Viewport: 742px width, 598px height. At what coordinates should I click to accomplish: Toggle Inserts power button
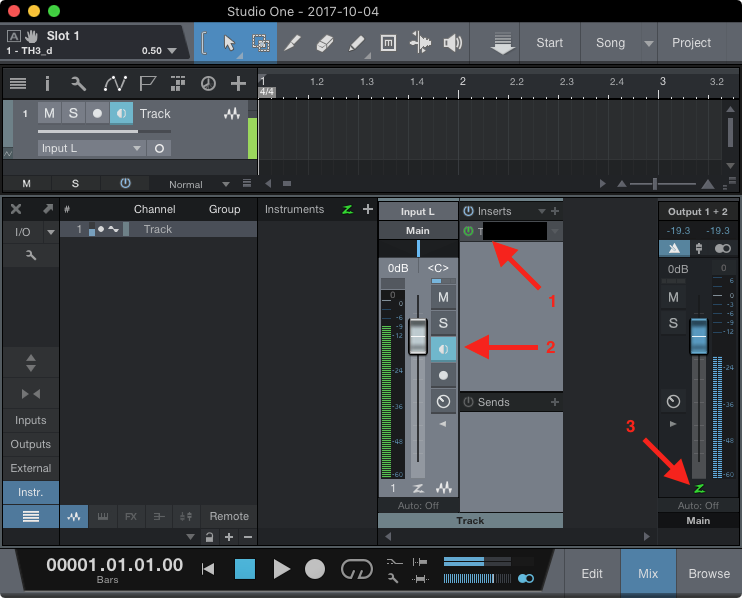pos(468,211)
